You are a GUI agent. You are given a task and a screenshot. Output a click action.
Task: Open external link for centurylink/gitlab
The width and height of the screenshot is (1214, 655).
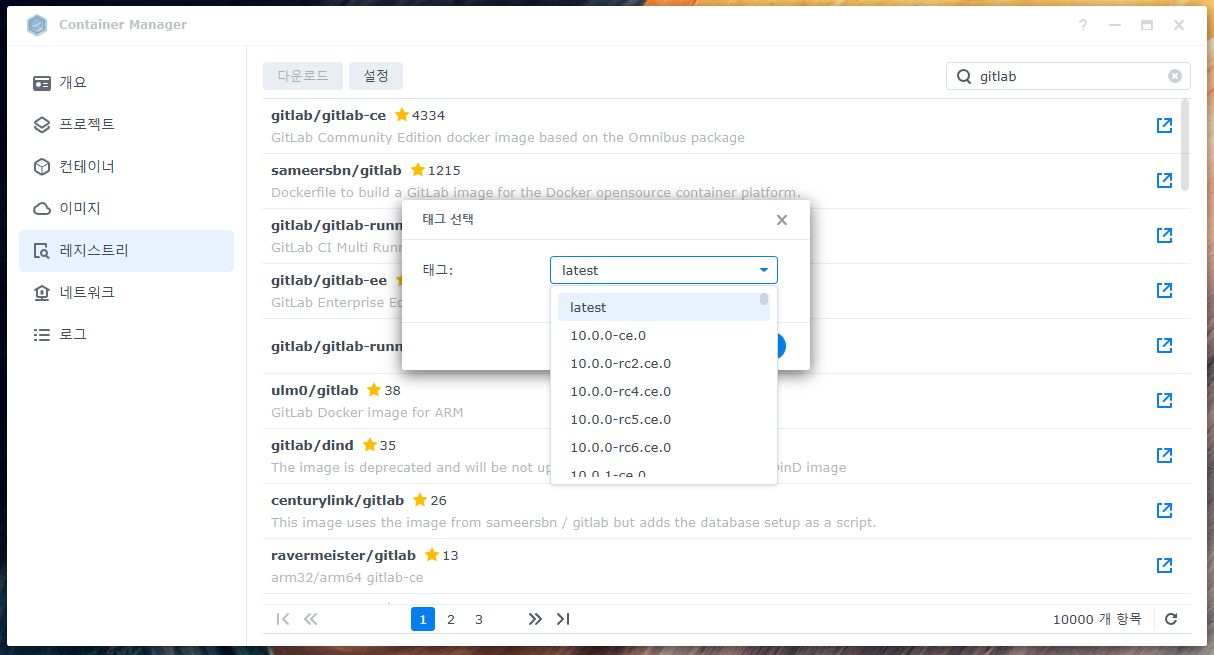coord(1164,510)
